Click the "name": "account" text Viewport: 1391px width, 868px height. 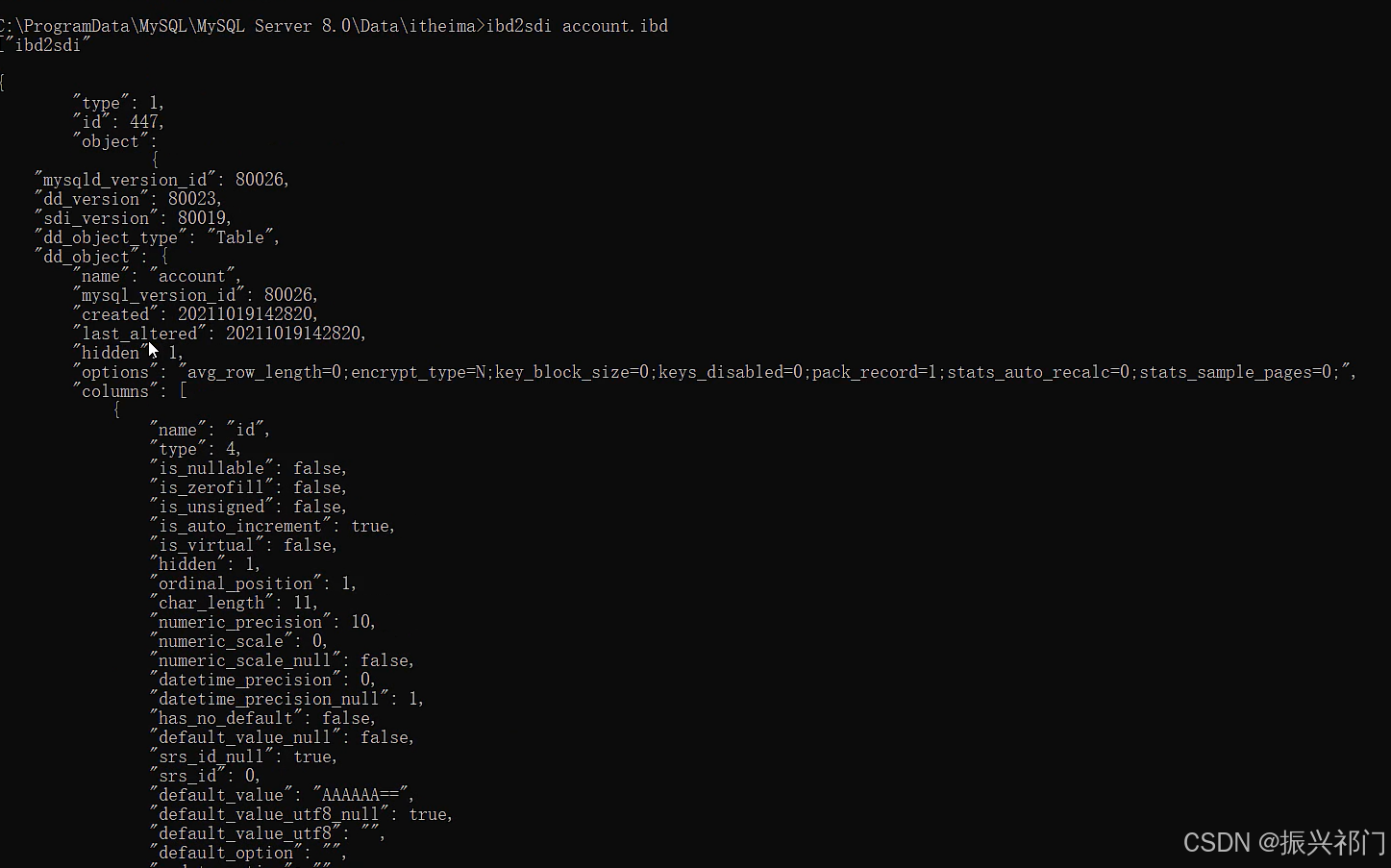click(157, 276)
